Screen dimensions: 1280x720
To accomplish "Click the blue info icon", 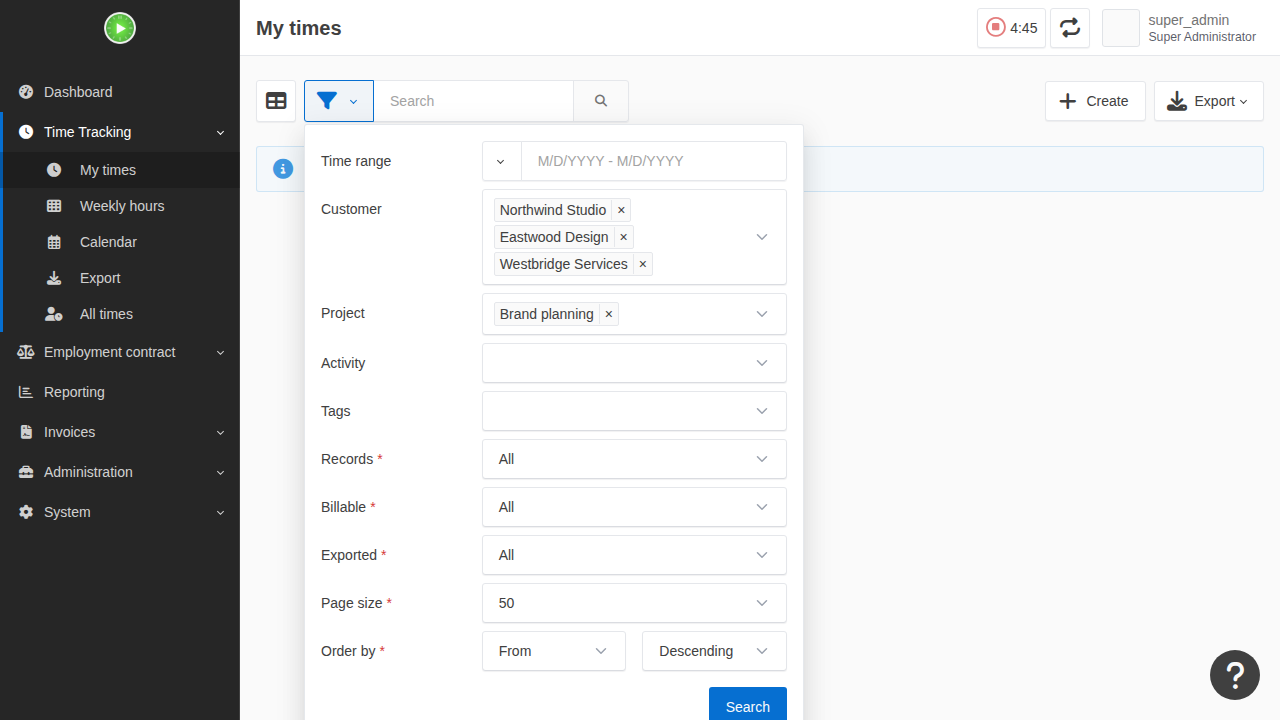I will click(x=283, y=169).
